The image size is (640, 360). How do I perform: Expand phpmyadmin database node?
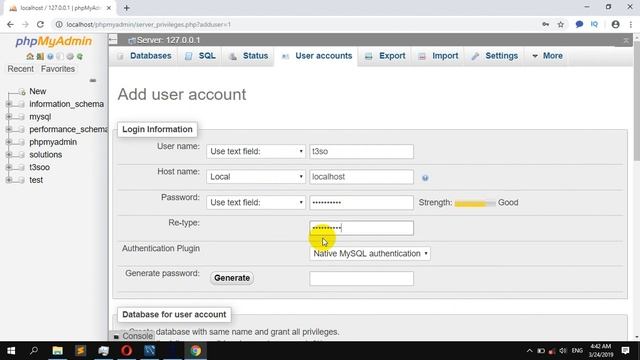9,142
